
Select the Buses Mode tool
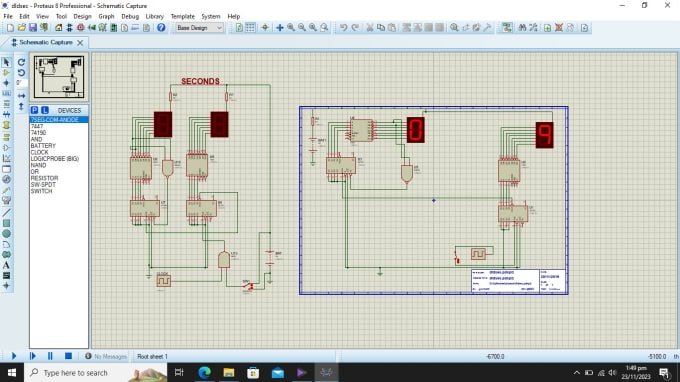pos(6,114)
